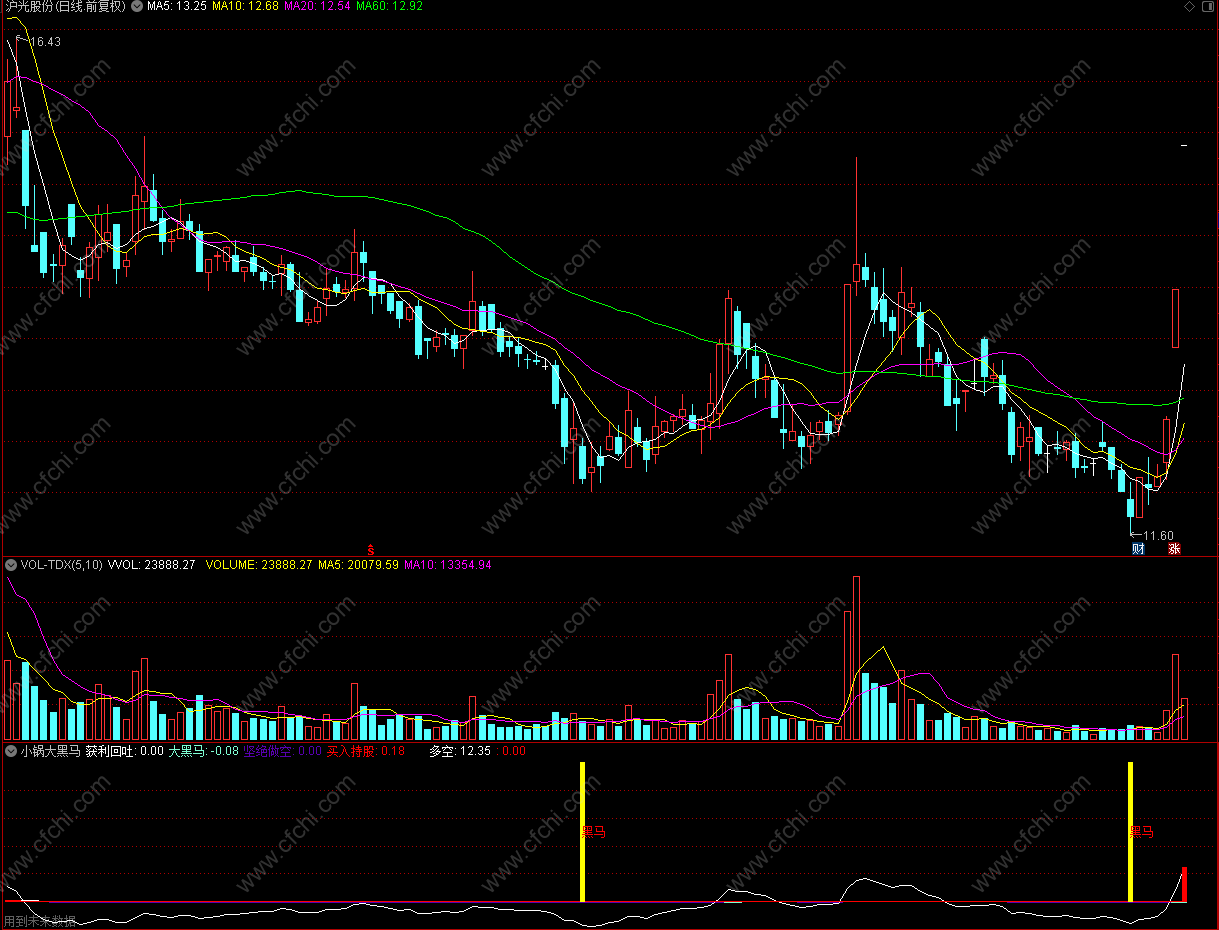Click the 涨 marker icon below the chart
1219x930 pixels.
point(1175,548)
